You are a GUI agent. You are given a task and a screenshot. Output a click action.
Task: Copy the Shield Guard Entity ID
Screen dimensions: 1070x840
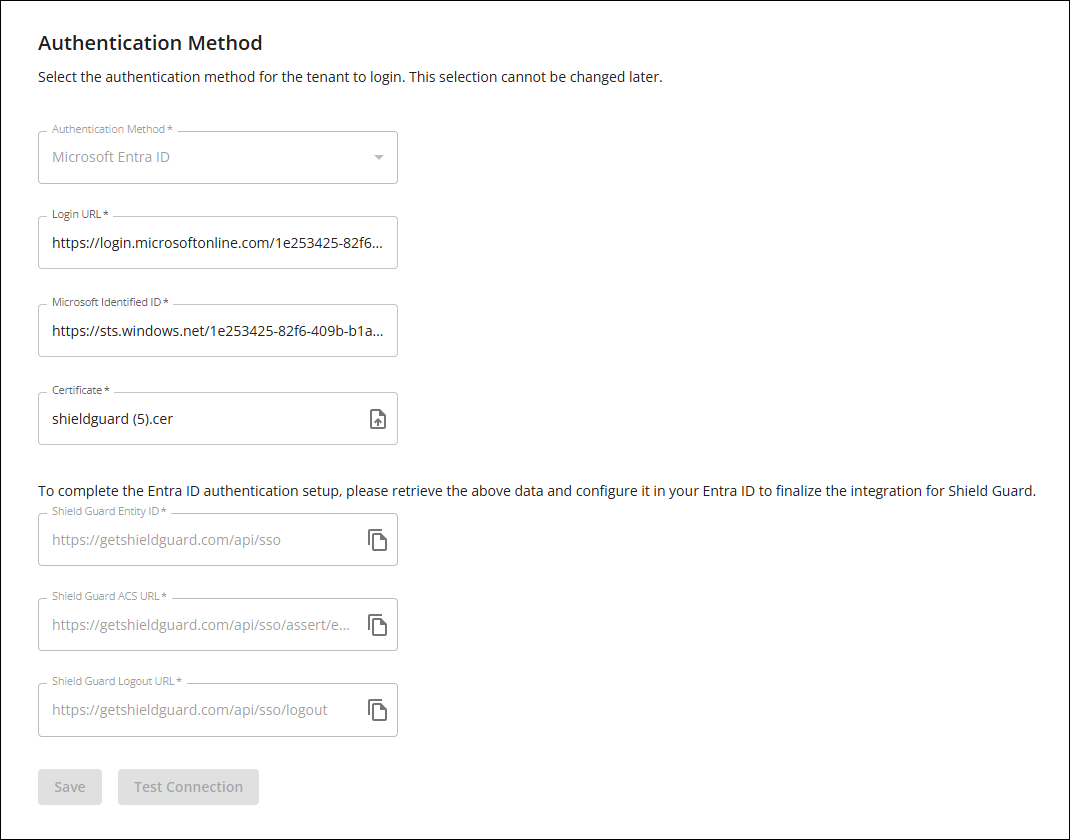tap(377, 540)
